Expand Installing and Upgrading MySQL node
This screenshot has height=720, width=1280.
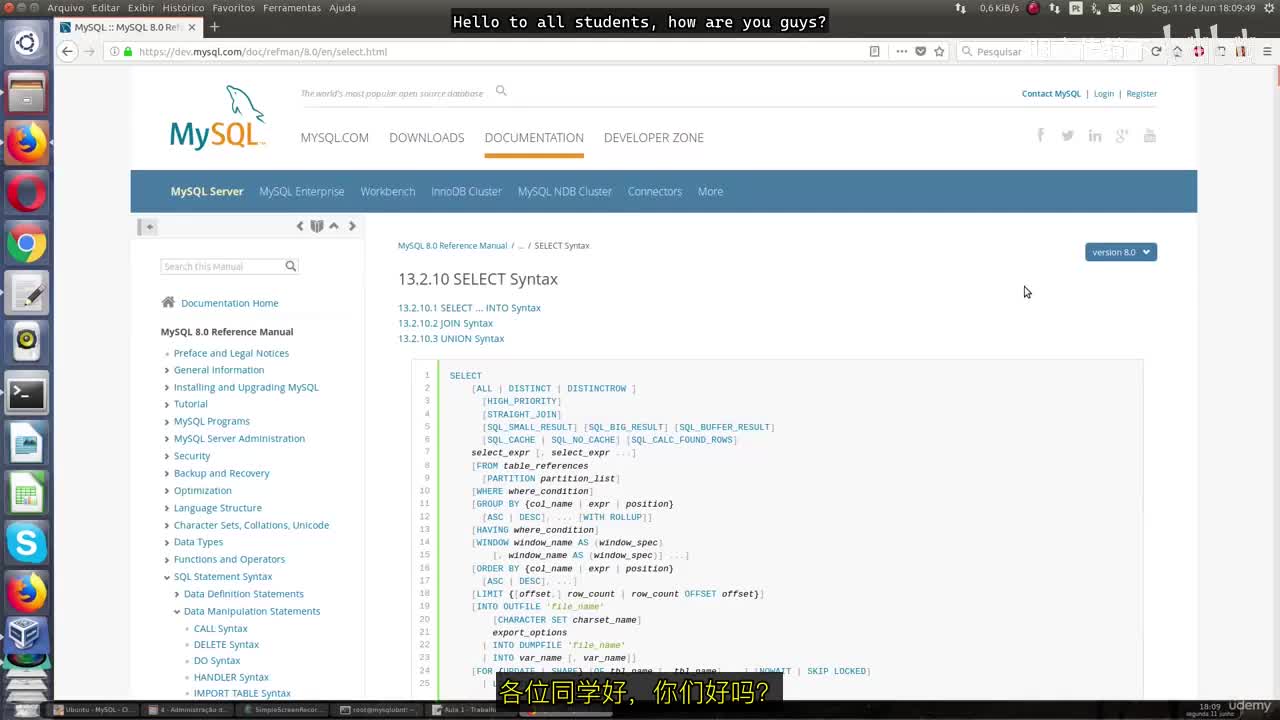coord(166,387)
